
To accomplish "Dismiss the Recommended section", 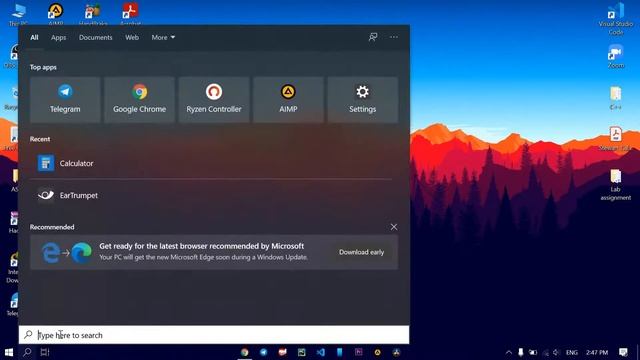I will (x=394, y=227).
